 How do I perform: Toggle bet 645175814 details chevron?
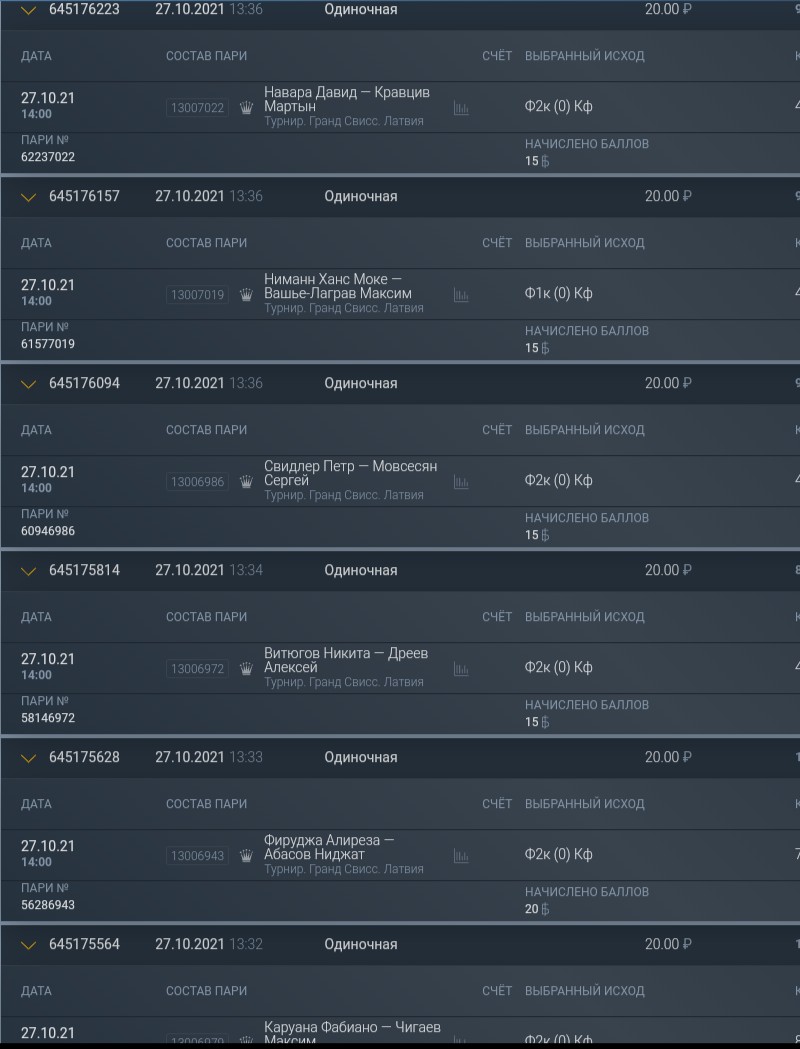(28, 571)
